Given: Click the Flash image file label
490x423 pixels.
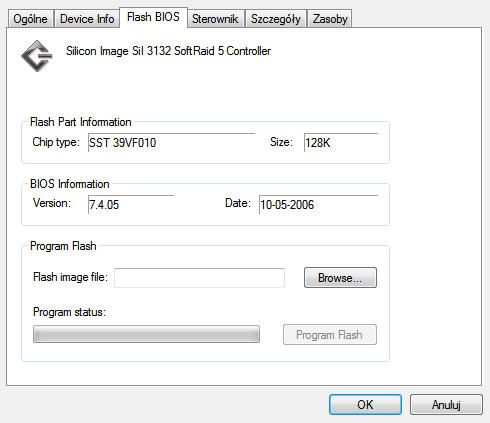Looking at the screenshot, I should [70, 277].
